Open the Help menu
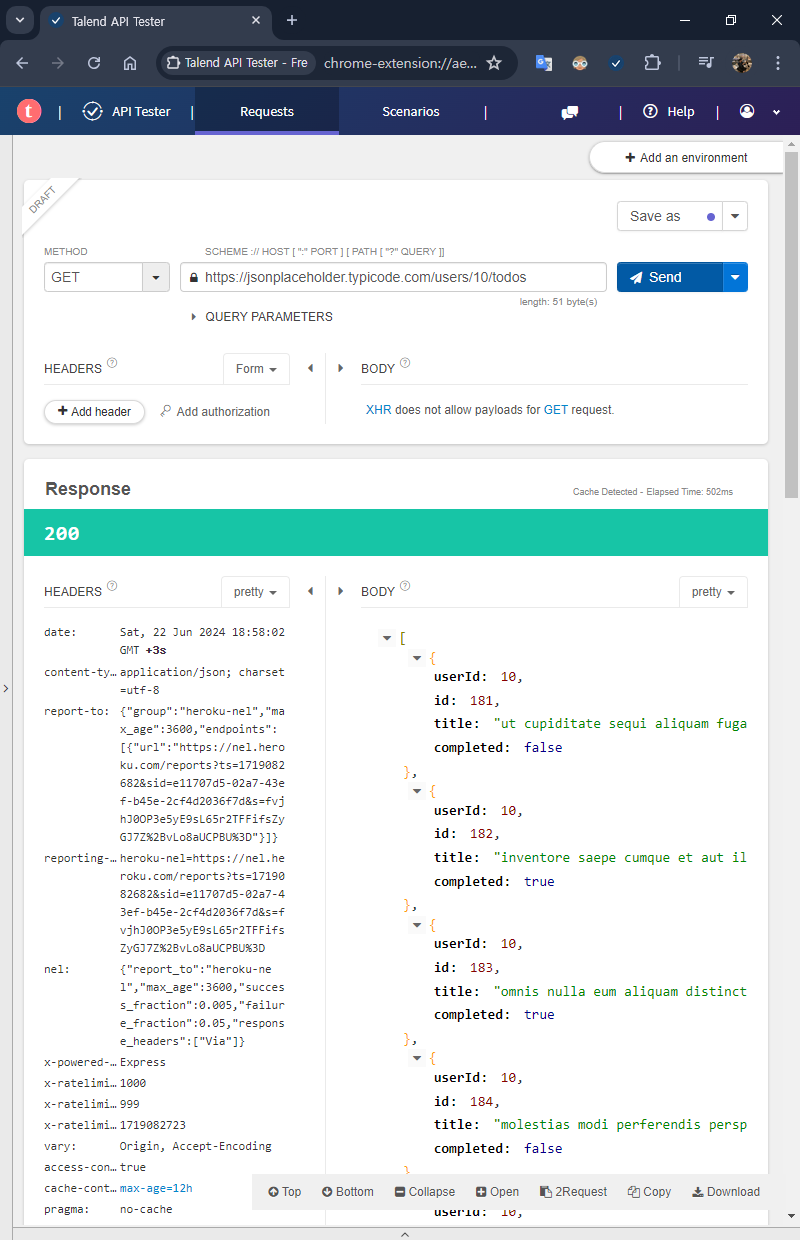800x1240 pixels. 668,112
